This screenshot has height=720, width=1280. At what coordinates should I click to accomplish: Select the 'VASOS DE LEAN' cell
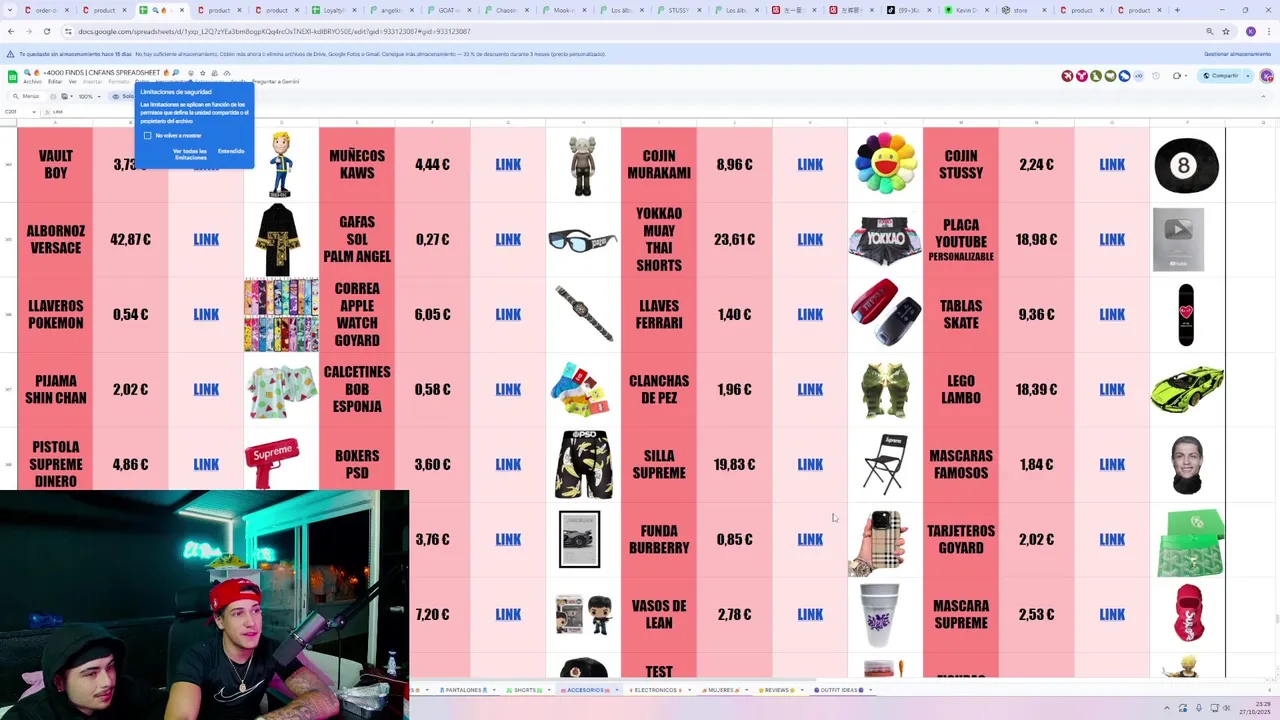pyautogui.click(x=659, y=614)
